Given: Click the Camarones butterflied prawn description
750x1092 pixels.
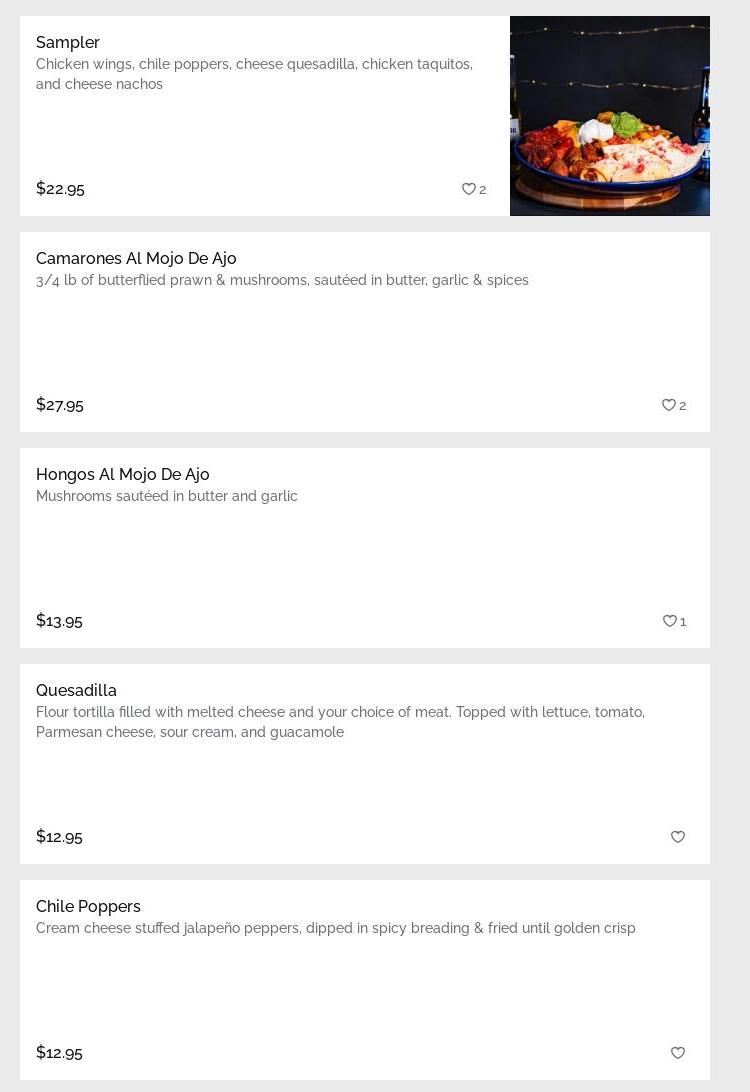Looking at the screenshot, I should point(282,280).
